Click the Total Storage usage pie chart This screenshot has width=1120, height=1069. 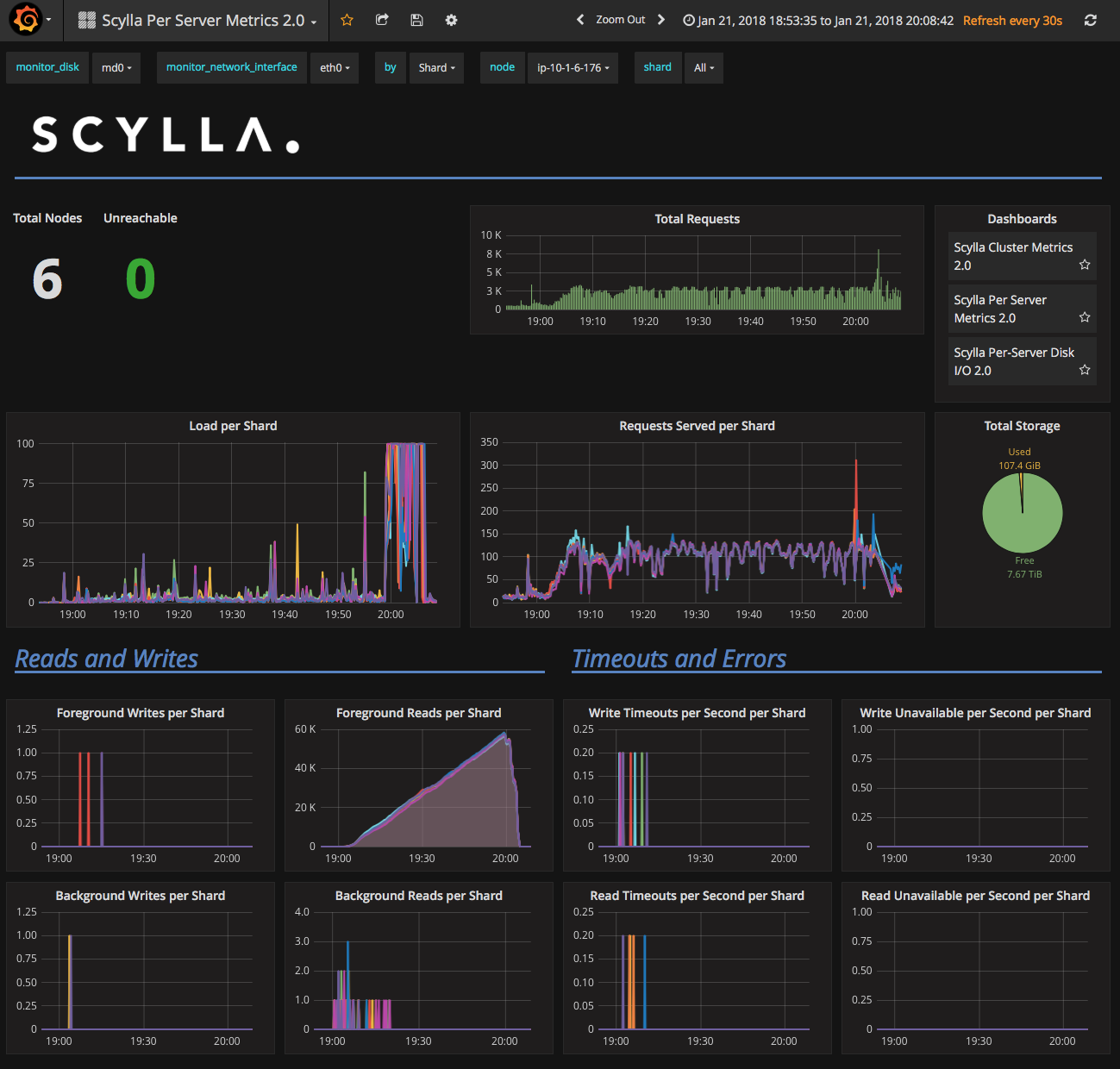point(1023,512)
